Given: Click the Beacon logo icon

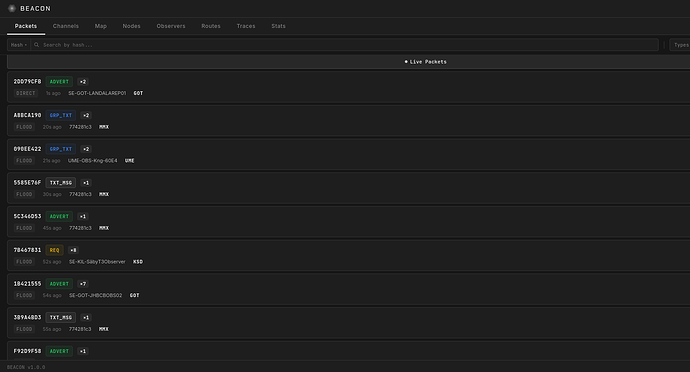Looking at the screenshot, I should coord(12,8).
